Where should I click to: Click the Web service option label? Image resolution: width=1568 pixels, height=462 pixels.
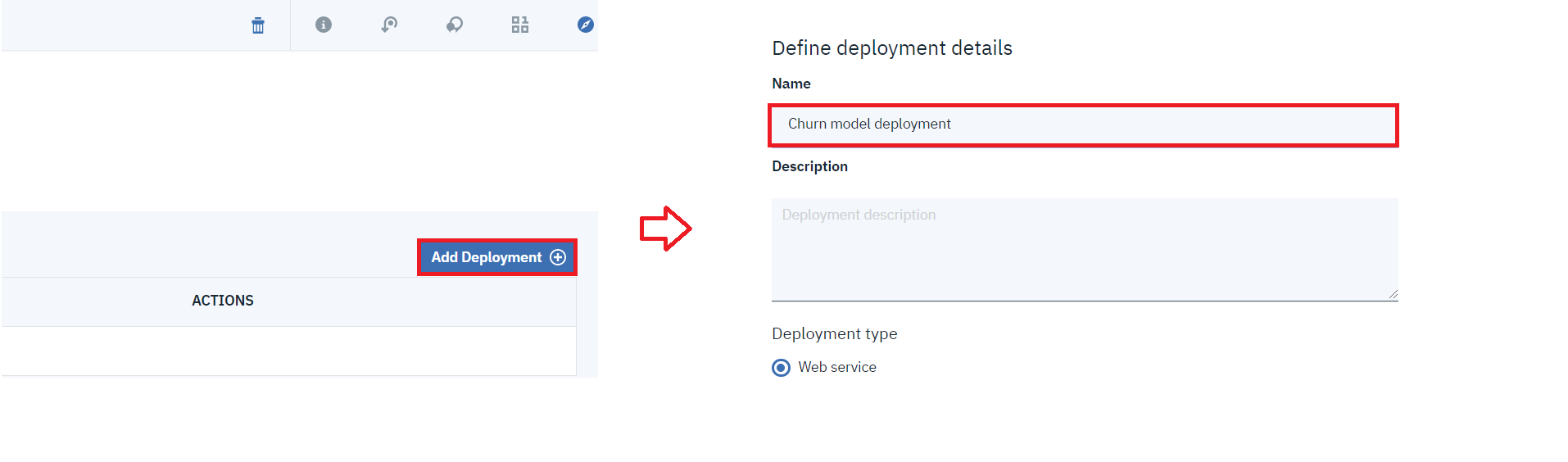coord(836,367)
